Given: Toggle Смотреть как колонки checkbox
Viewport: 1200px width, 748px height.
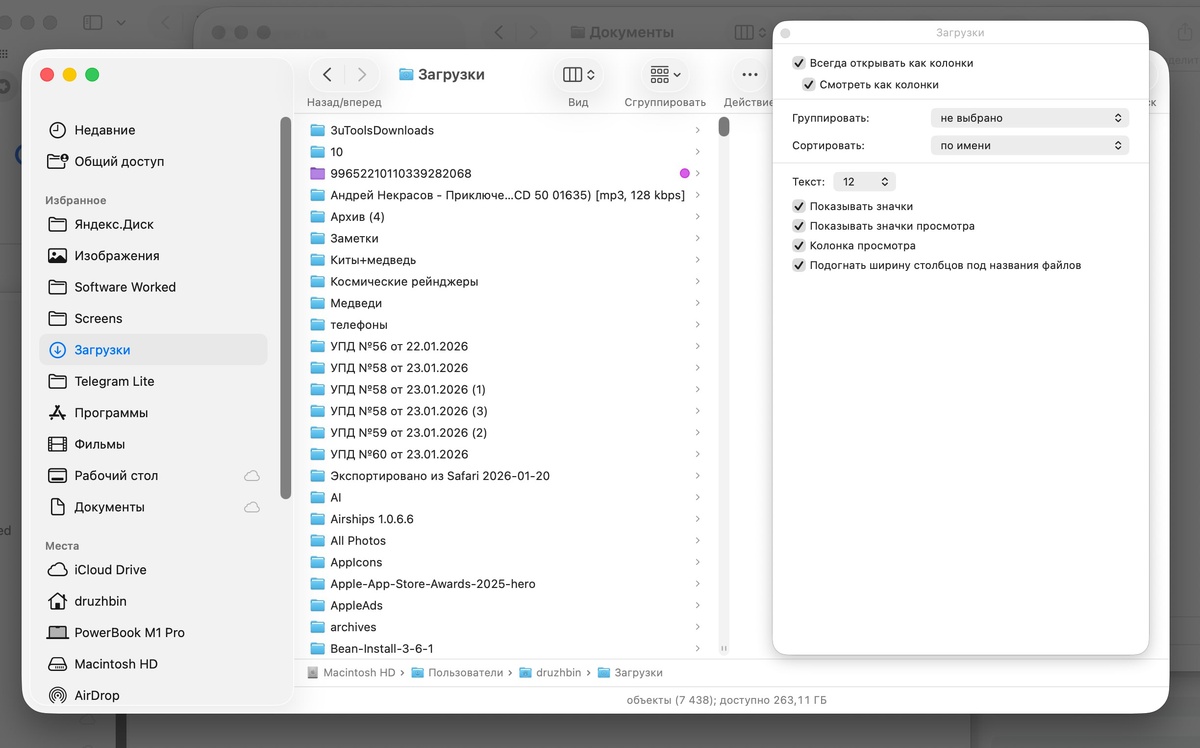Looking at the screenshot, I should pyautogui.click(x=809, y=85).
